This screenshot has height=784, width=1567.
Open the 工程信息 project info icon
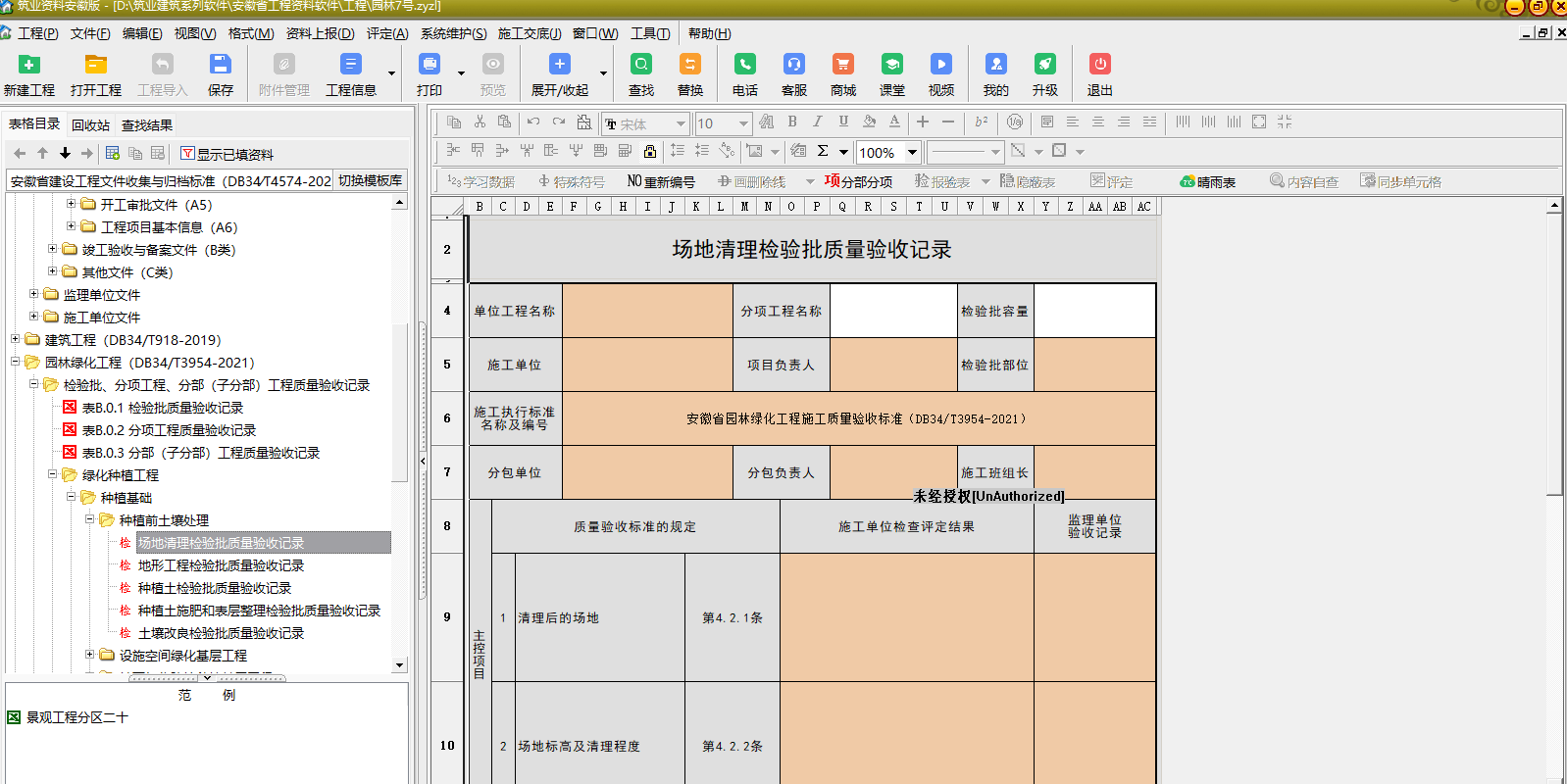(x=350, y=65)
